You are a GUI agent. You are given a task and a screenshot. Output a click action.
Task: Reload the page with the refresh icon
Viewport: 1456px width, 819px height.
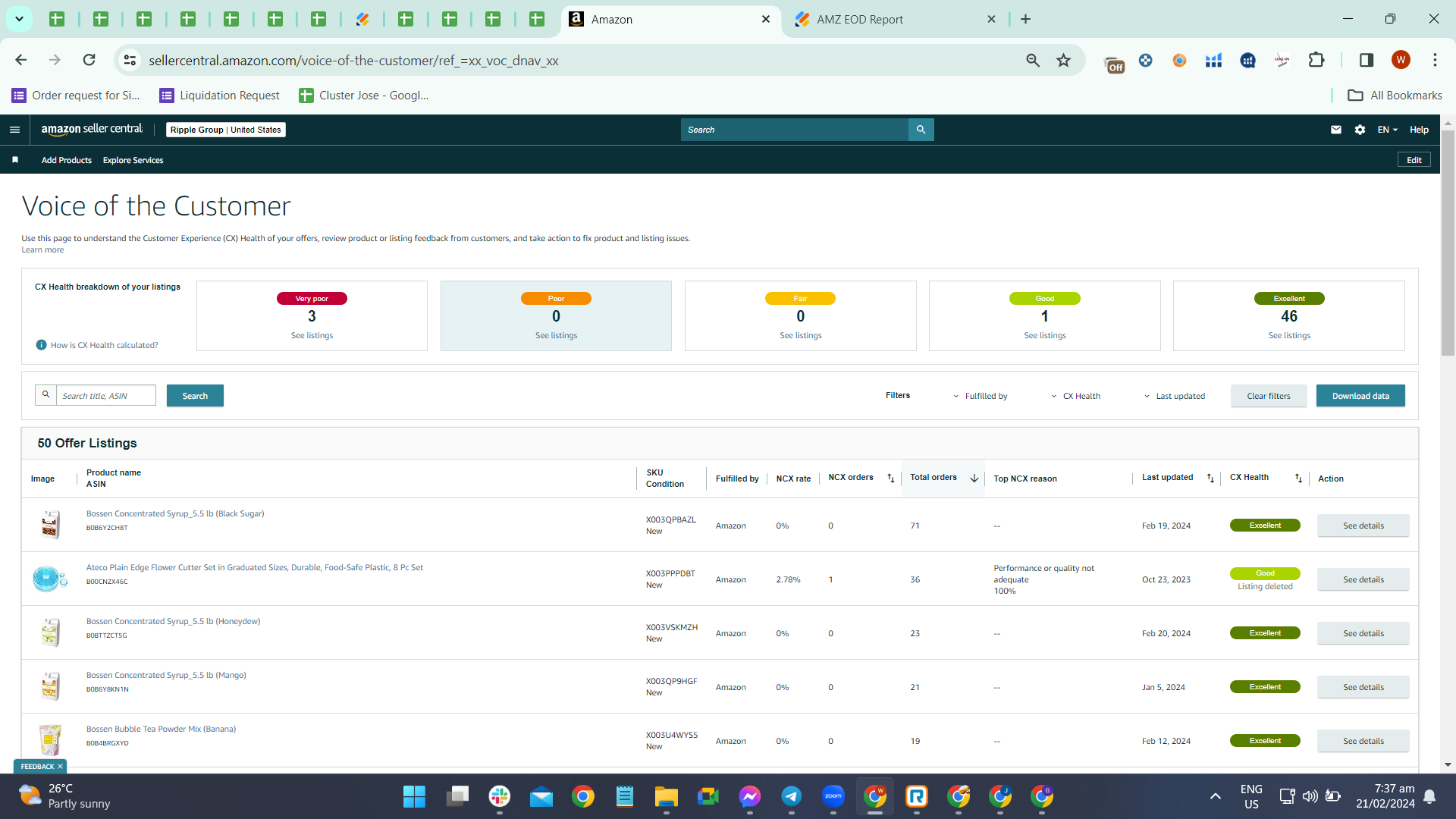(89, 60)
